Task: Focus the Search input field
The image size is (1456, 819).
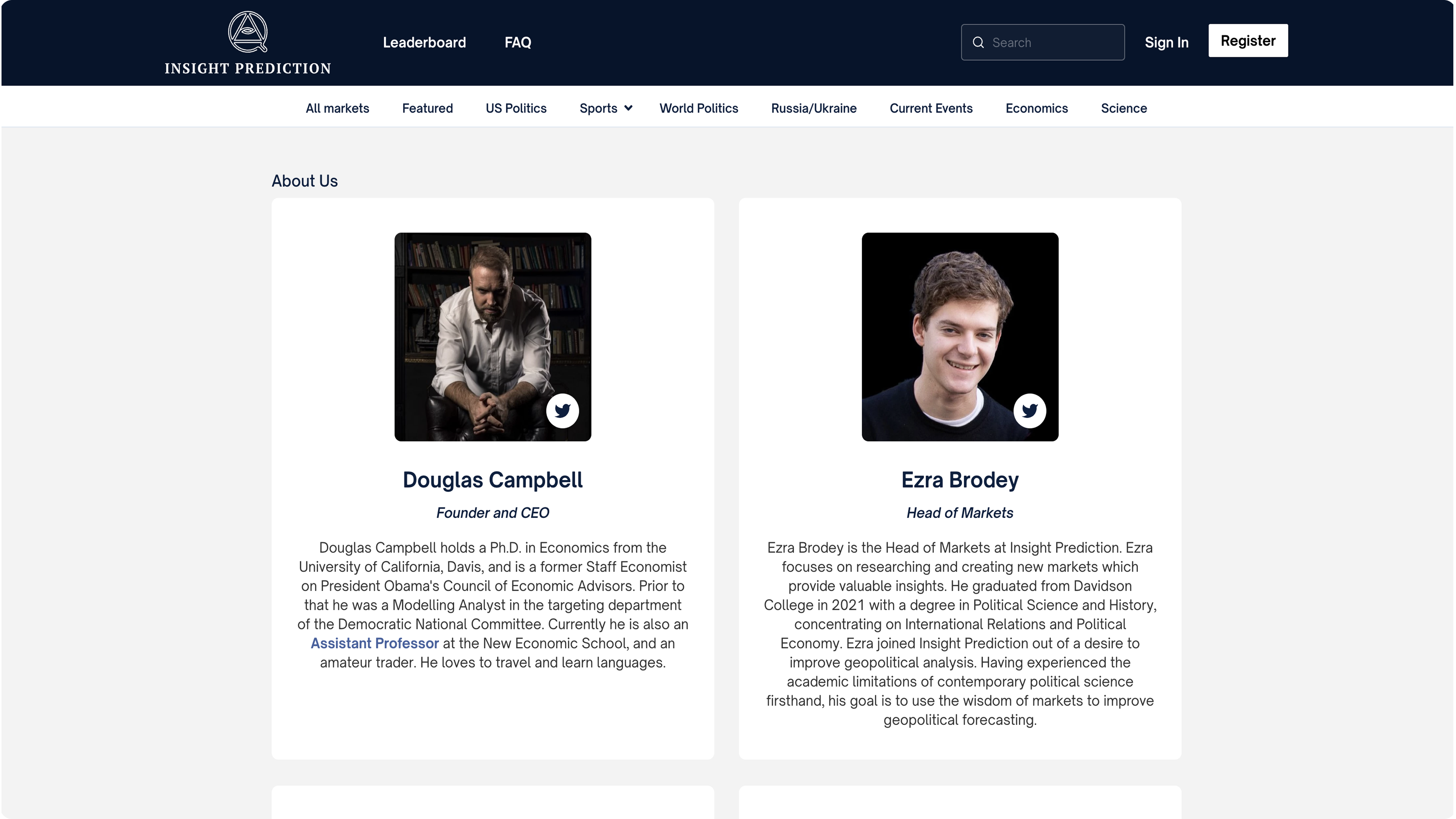Action: [x=1043, y=42]
